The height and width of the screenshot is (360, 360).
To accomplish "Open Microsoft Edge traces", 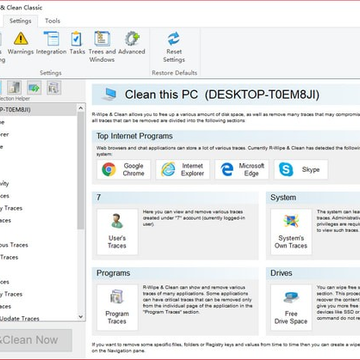I will pyautogui.click(x=242, y=170).
